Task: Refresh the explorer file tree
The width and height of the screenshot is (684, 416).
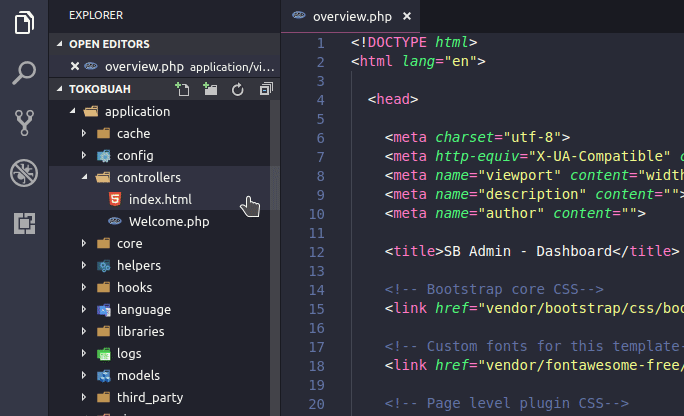Action: click(238, 89)
